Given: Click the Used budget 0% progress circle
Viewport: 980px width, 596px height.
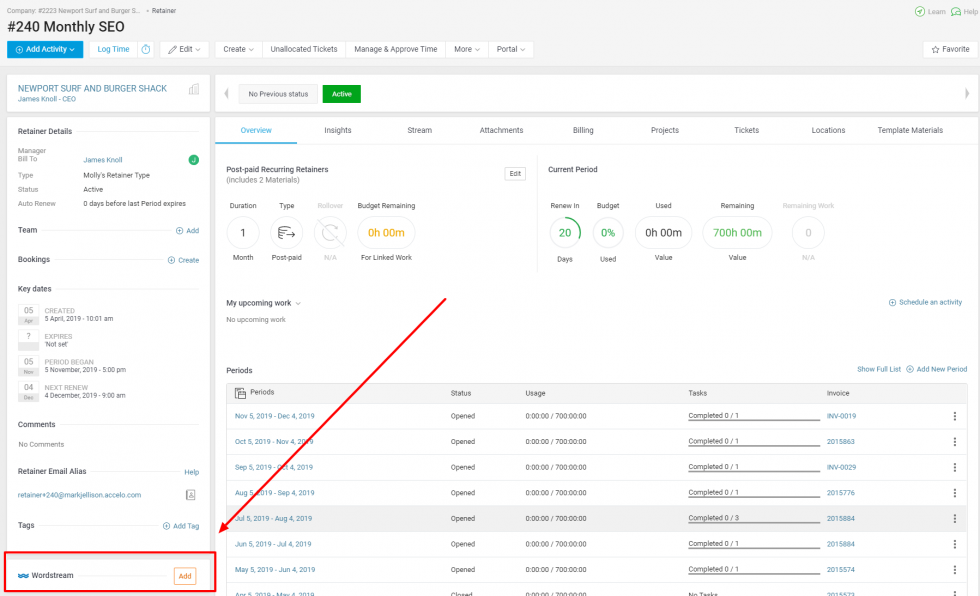Looking at the screenshot, I should [x=608, y=233].
